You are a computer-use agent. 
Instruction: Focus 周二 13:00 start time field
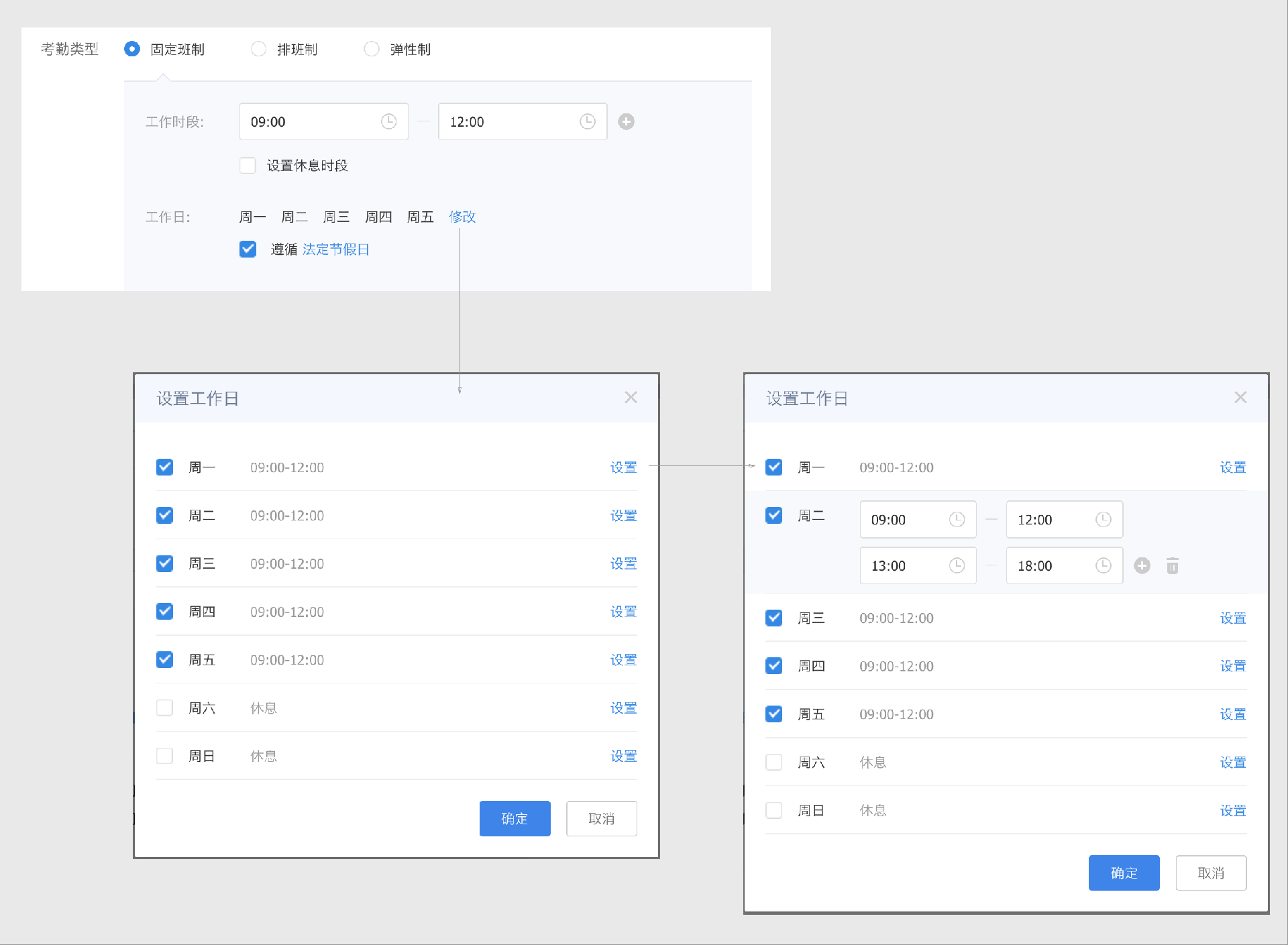(918, 565)
